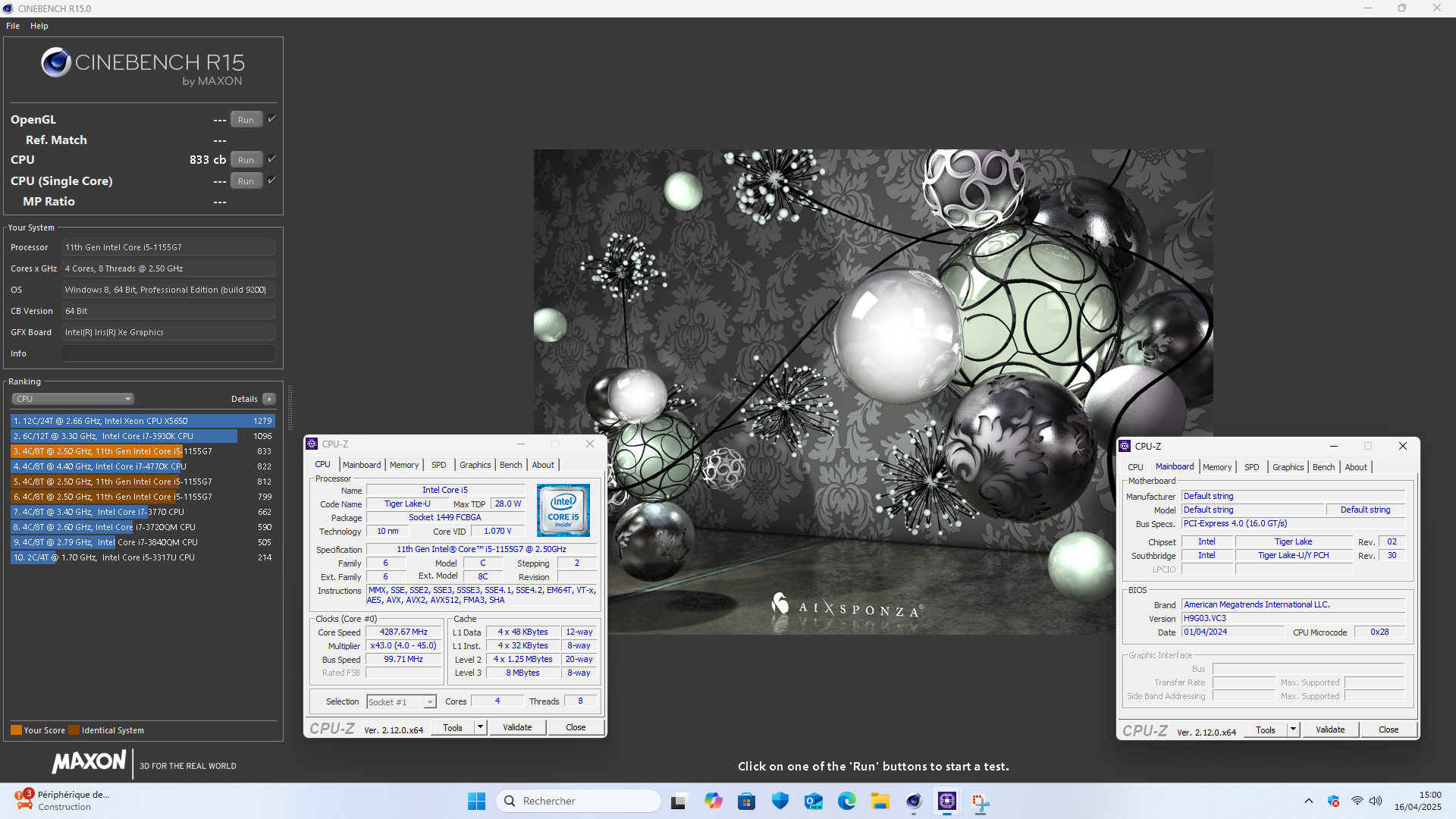Select ranking entry Core i7-3720QM CPU

143,527
